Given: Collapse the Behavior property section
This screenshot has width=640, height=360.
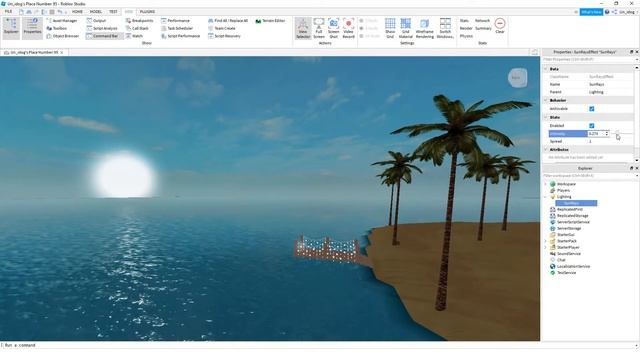Looking at the screenshot, I should pos(546,100).
